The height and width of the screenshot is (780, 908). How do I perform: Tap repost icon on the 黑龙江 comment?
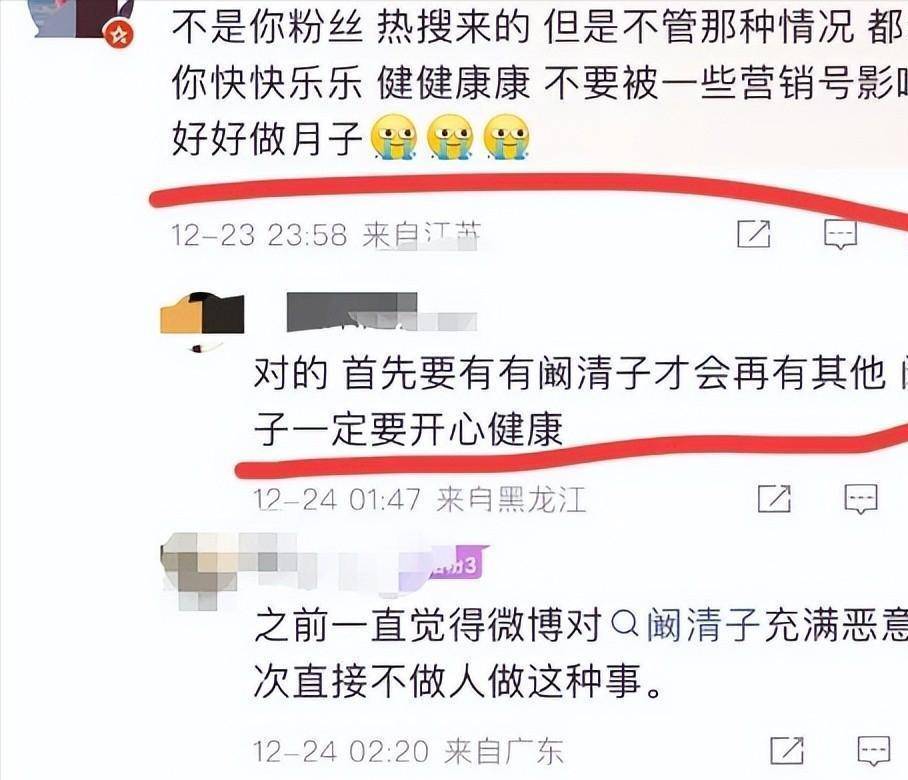tap(774, 499)
